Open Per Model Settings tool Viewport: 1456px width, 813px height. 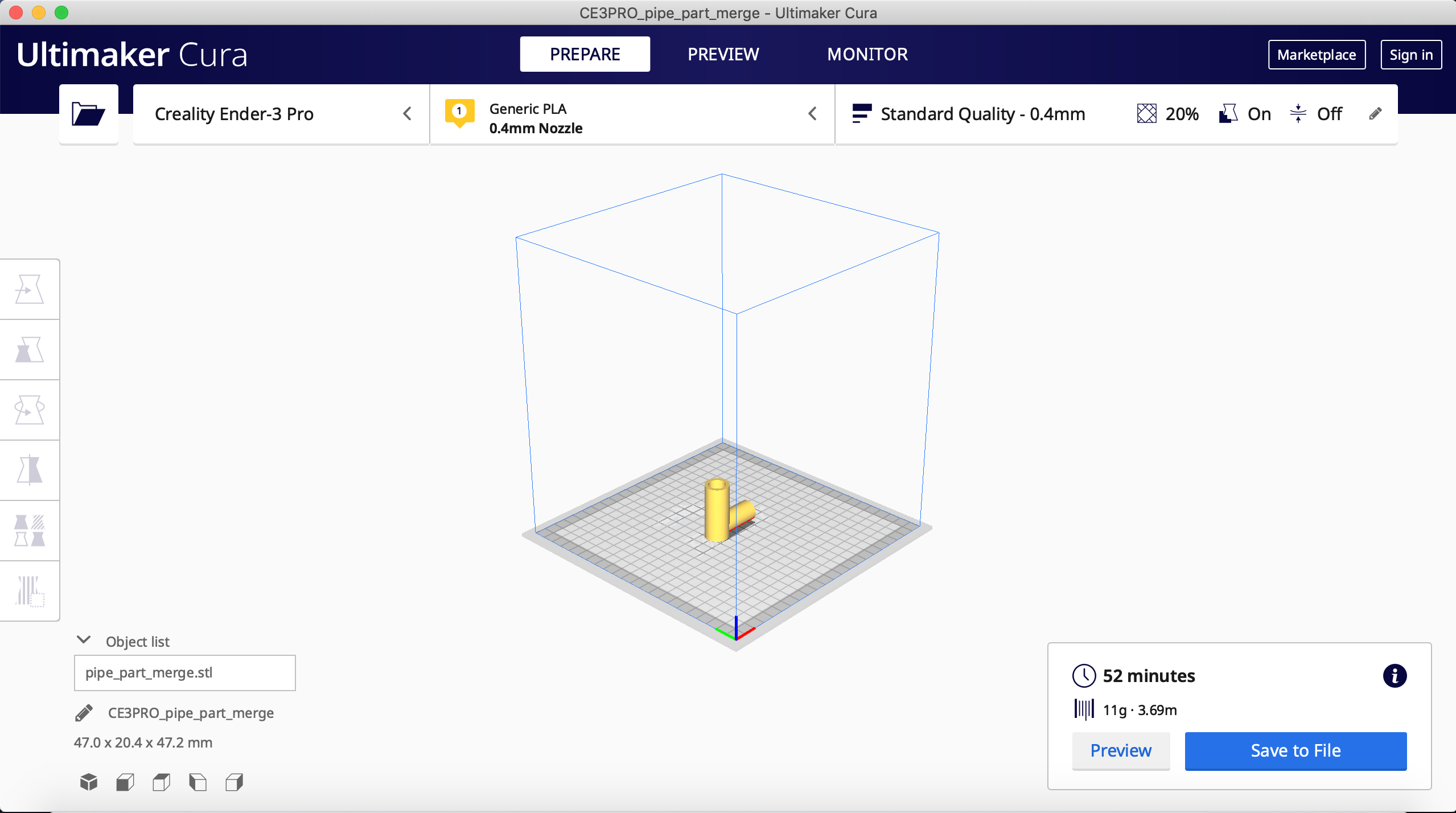pos(29,531)
